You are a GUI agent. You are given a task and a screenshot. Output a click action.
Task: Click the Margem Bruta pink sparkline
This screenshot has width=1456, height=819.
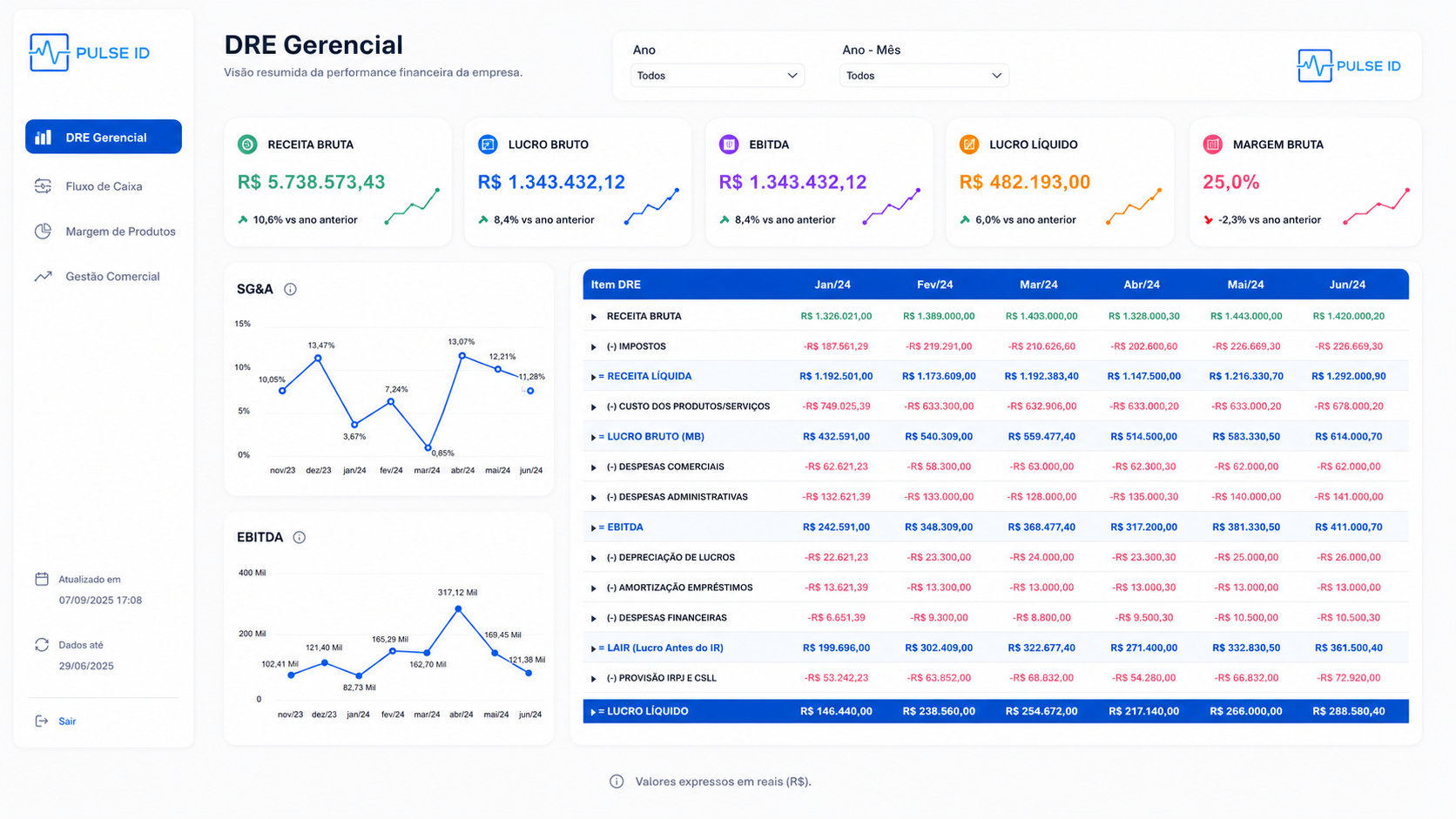tap(1377, 206)
